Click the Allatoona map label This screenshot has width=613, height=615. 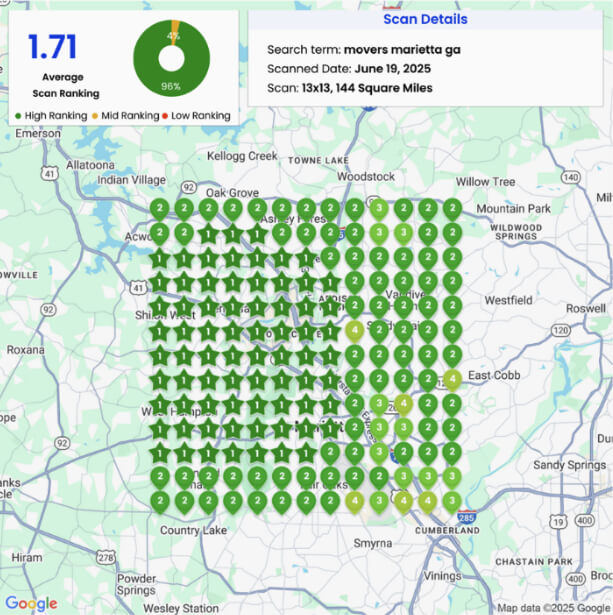pyautogui.click(x=90, y=165)
